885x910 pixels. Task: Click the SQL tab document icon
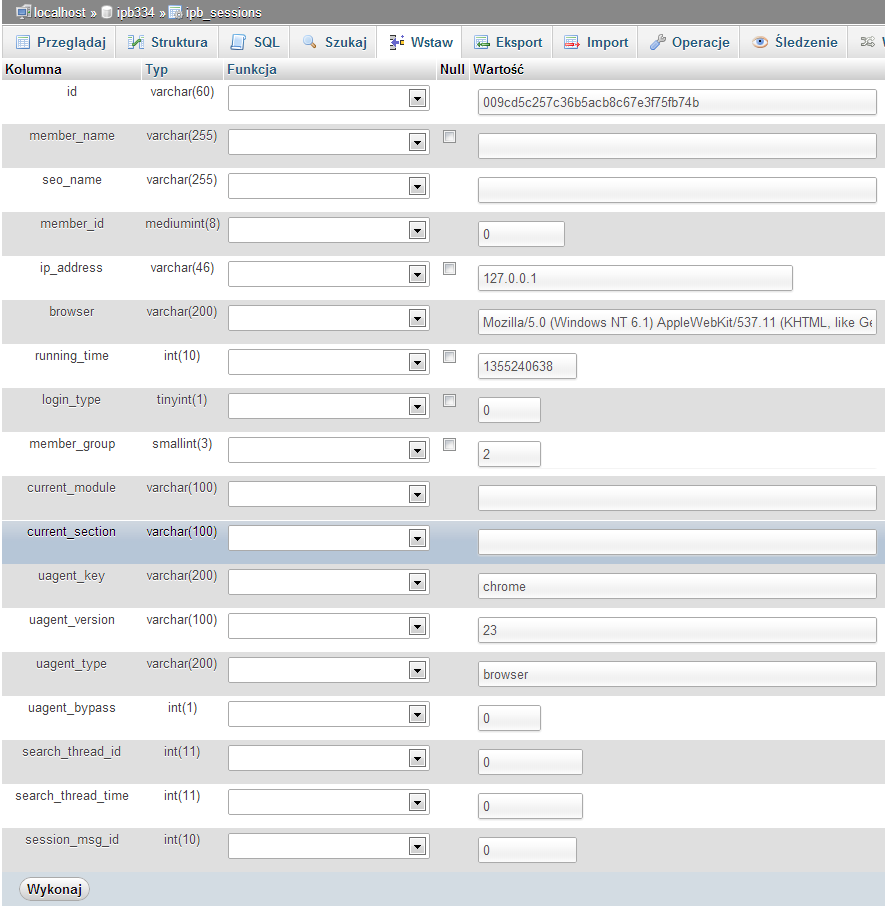[x=238, y=43]
